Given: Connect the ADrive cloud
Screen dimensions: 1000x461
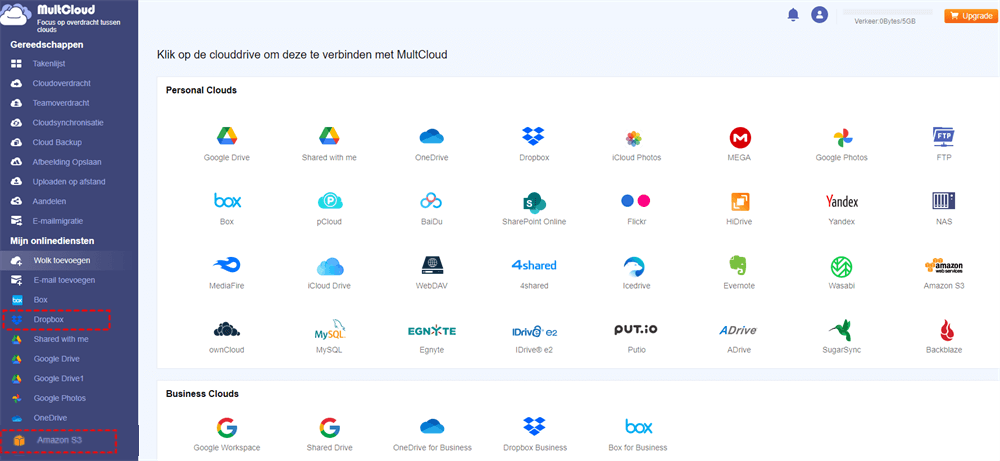Looking at the screenshot, I should [x=740, y=337].
